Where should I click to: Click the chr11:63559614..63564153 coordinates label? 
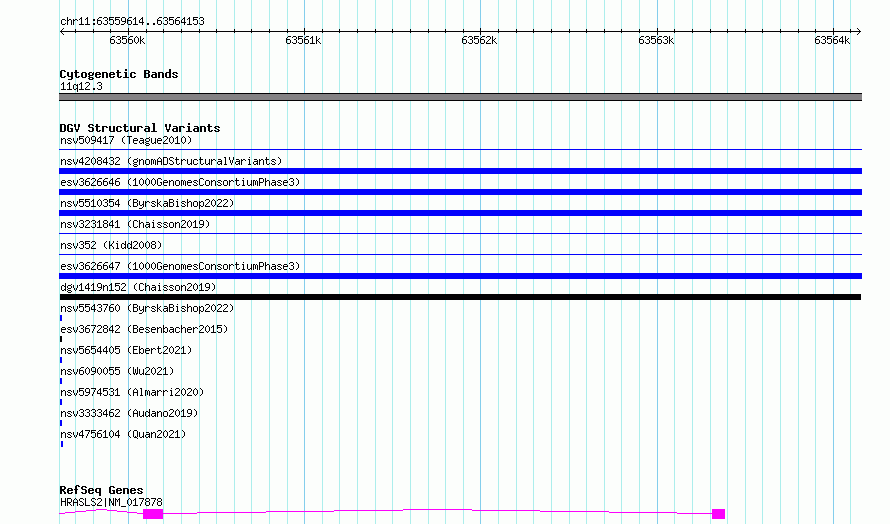click(132, 22)
